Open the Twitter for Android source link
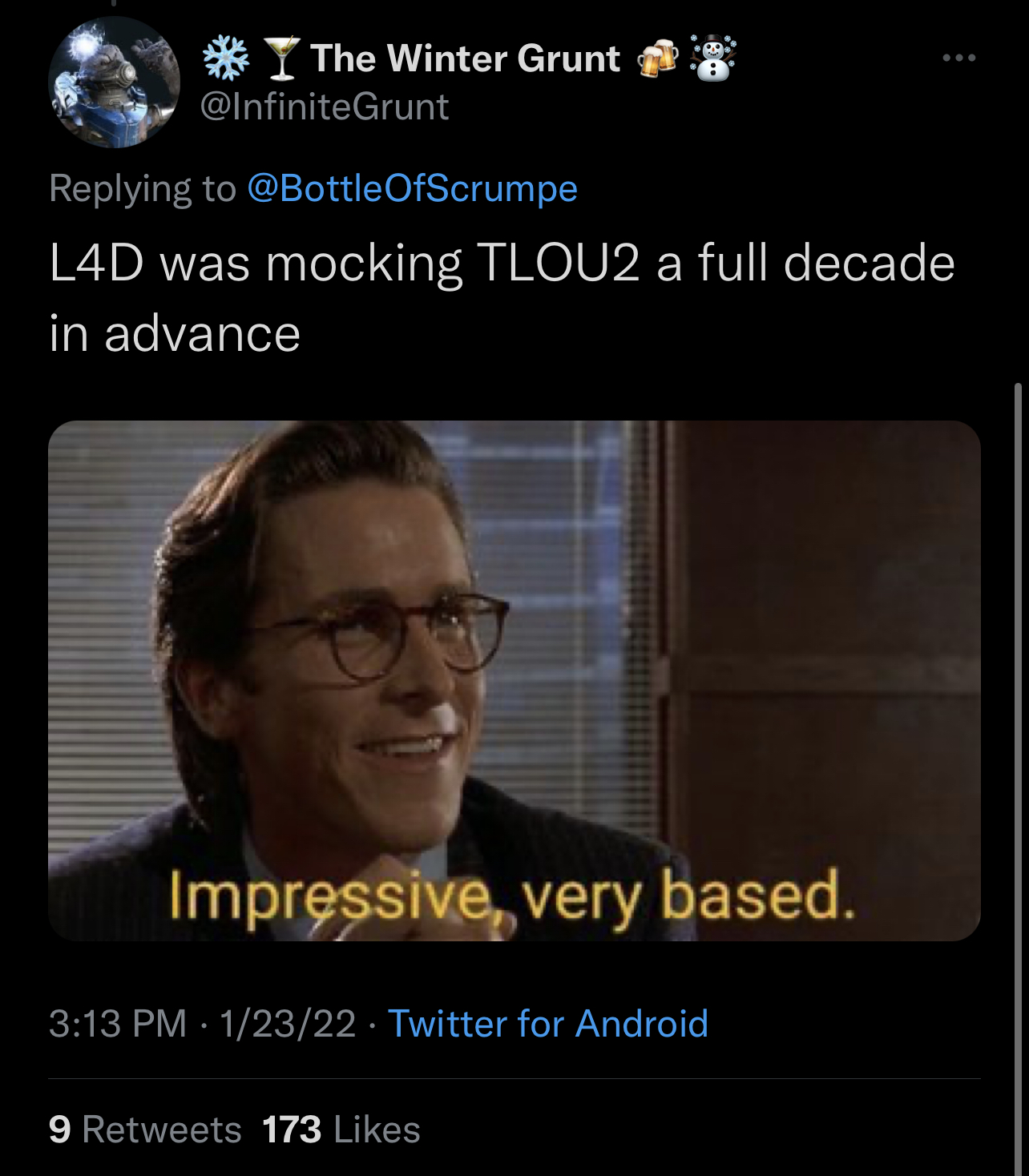1029x1176 pixels. 548,1024
